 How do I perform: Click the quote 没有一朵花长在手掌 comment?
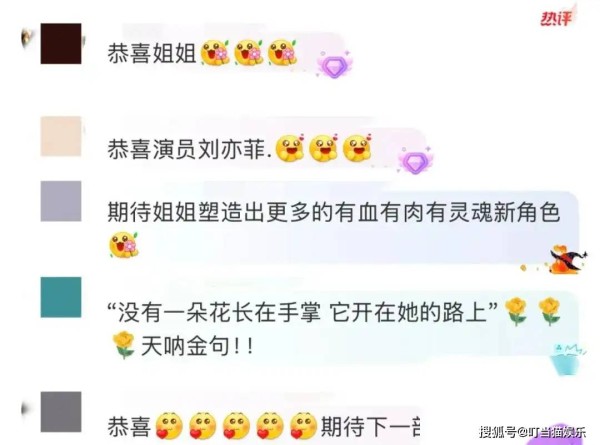tap(303, 313)
